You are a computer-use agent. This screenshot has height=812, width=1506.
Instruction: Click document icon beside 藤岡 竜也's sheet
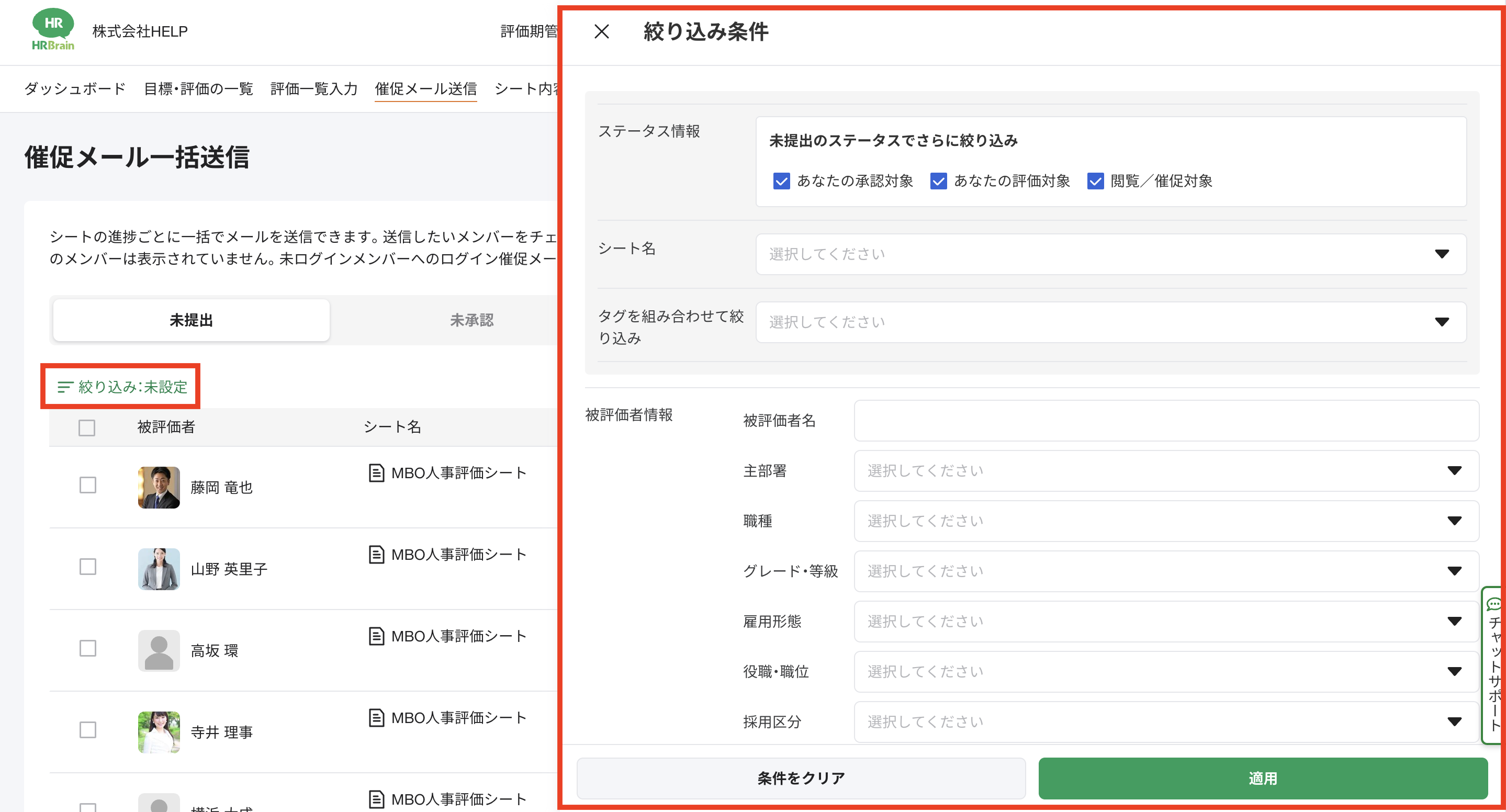(377, 472)
